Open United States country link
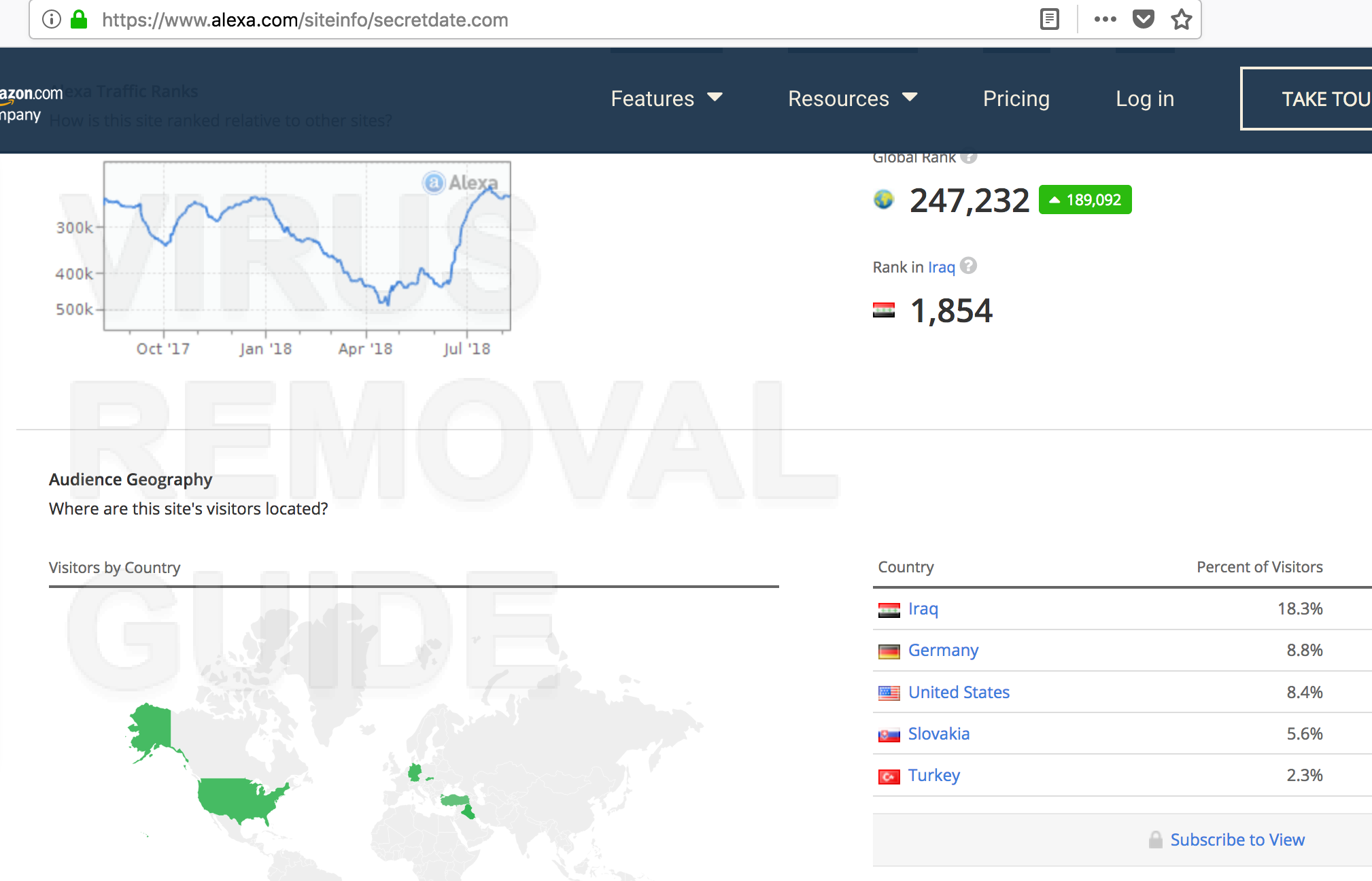This screenshot has width=1372, height=881. coord(959,692)
